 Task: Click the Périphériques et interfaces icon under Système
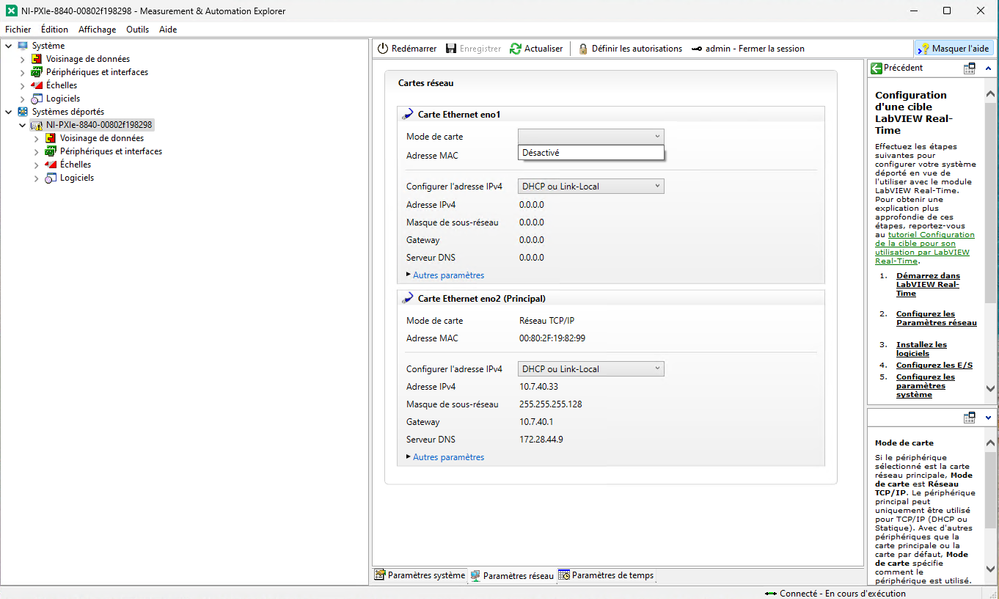point(37,72)
